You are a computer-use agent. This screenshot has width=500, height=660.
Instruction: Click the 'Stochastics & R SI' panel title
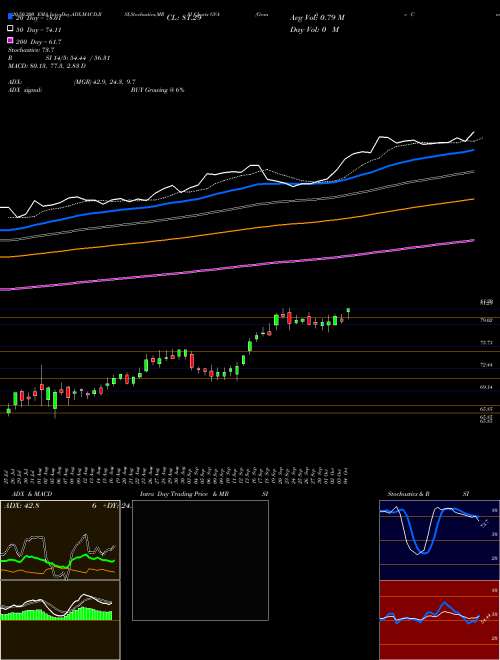pyautogui.click(x=428, y=494)
